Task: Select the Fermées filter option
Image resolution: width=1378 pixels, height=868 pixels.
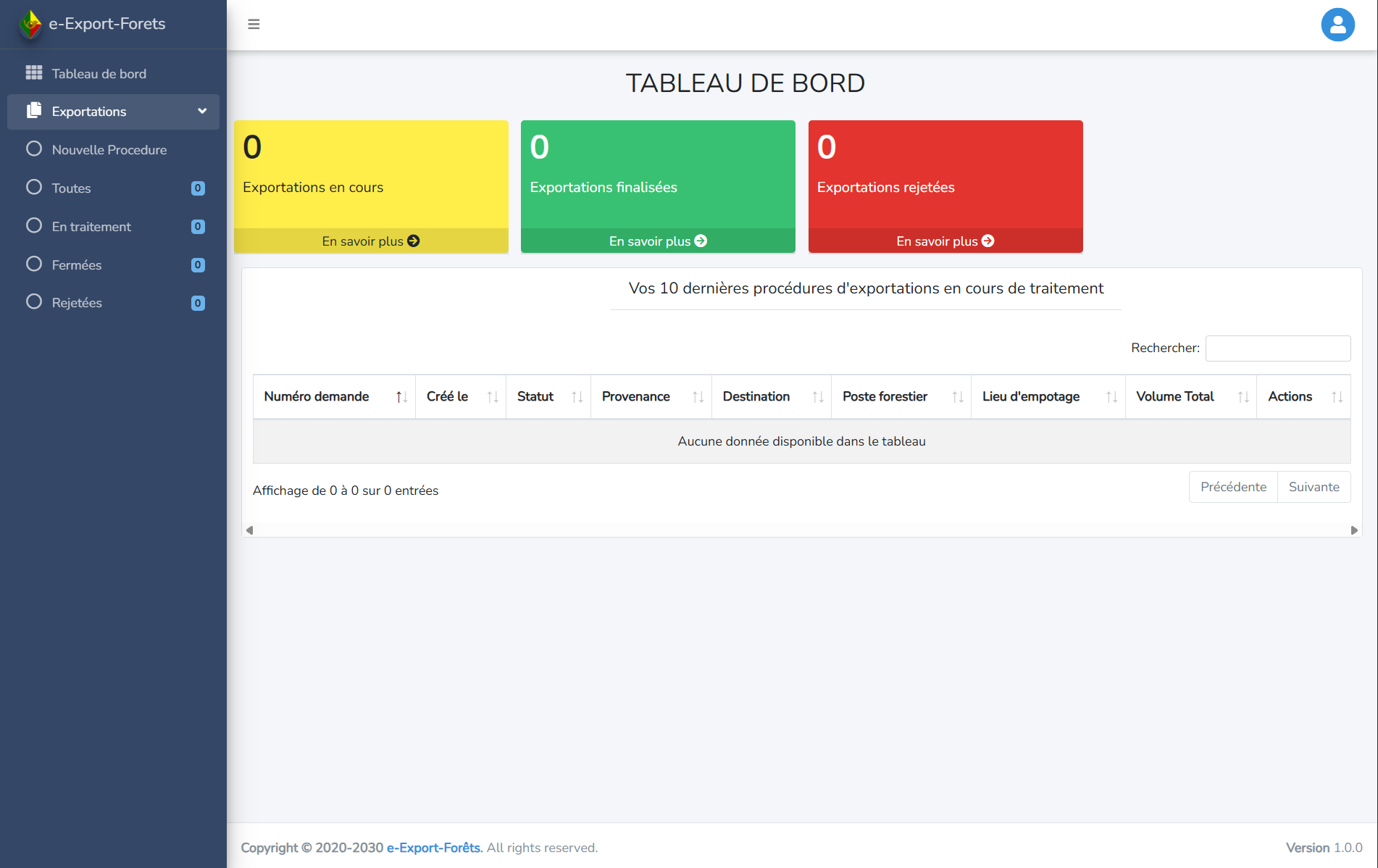Action: tap(77, 264)
